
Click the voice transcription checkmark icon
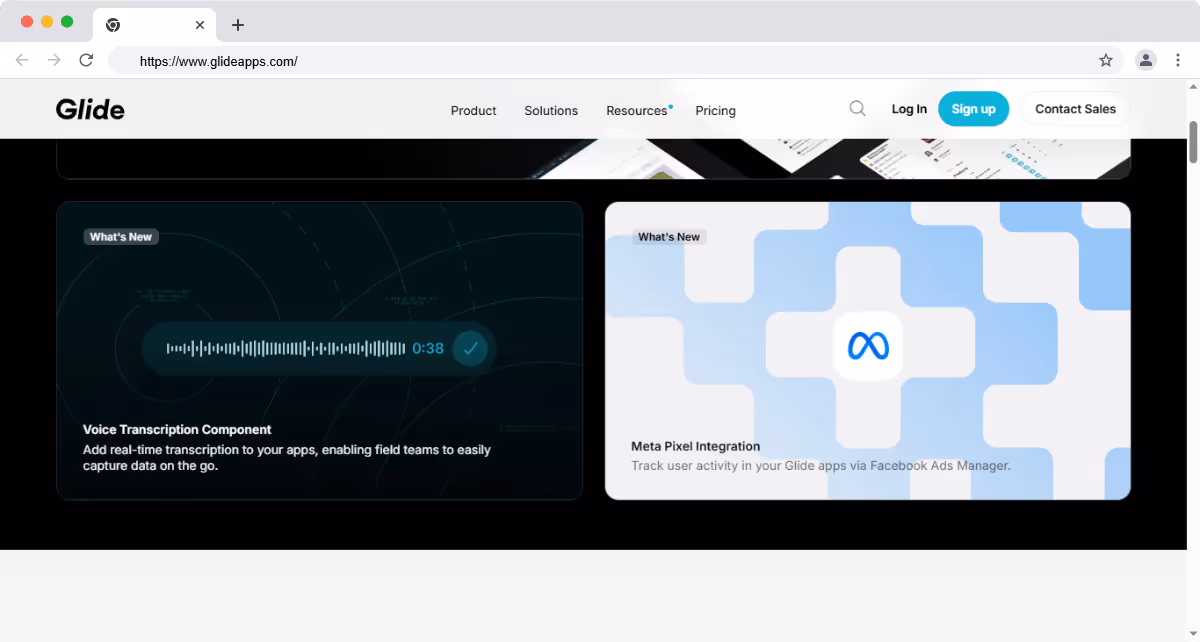[x=470, y=348]
